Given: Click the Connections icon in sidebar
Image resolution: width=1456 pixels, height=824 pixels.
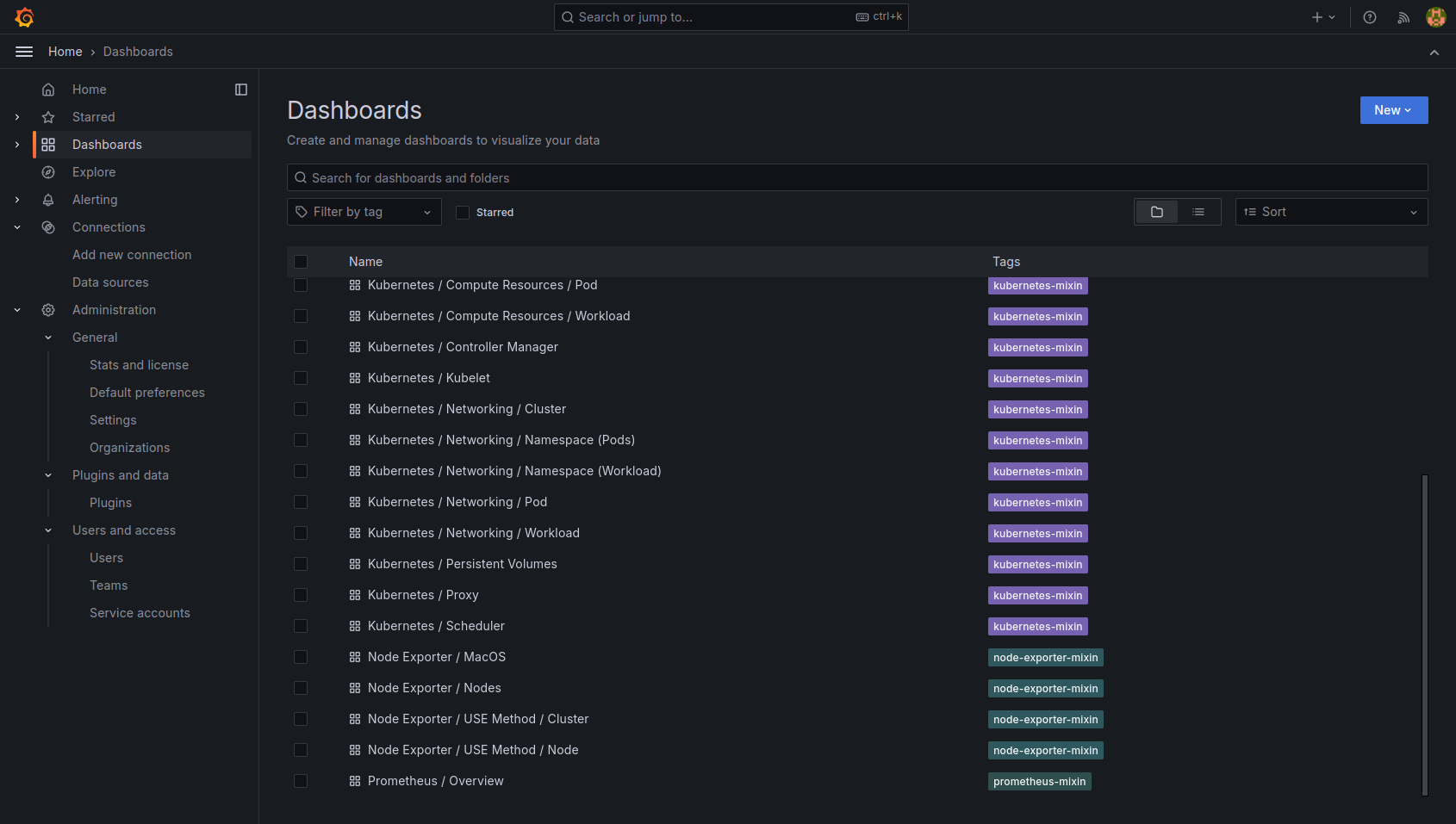Looking at the screenshot, I should (x=48, y=227).
